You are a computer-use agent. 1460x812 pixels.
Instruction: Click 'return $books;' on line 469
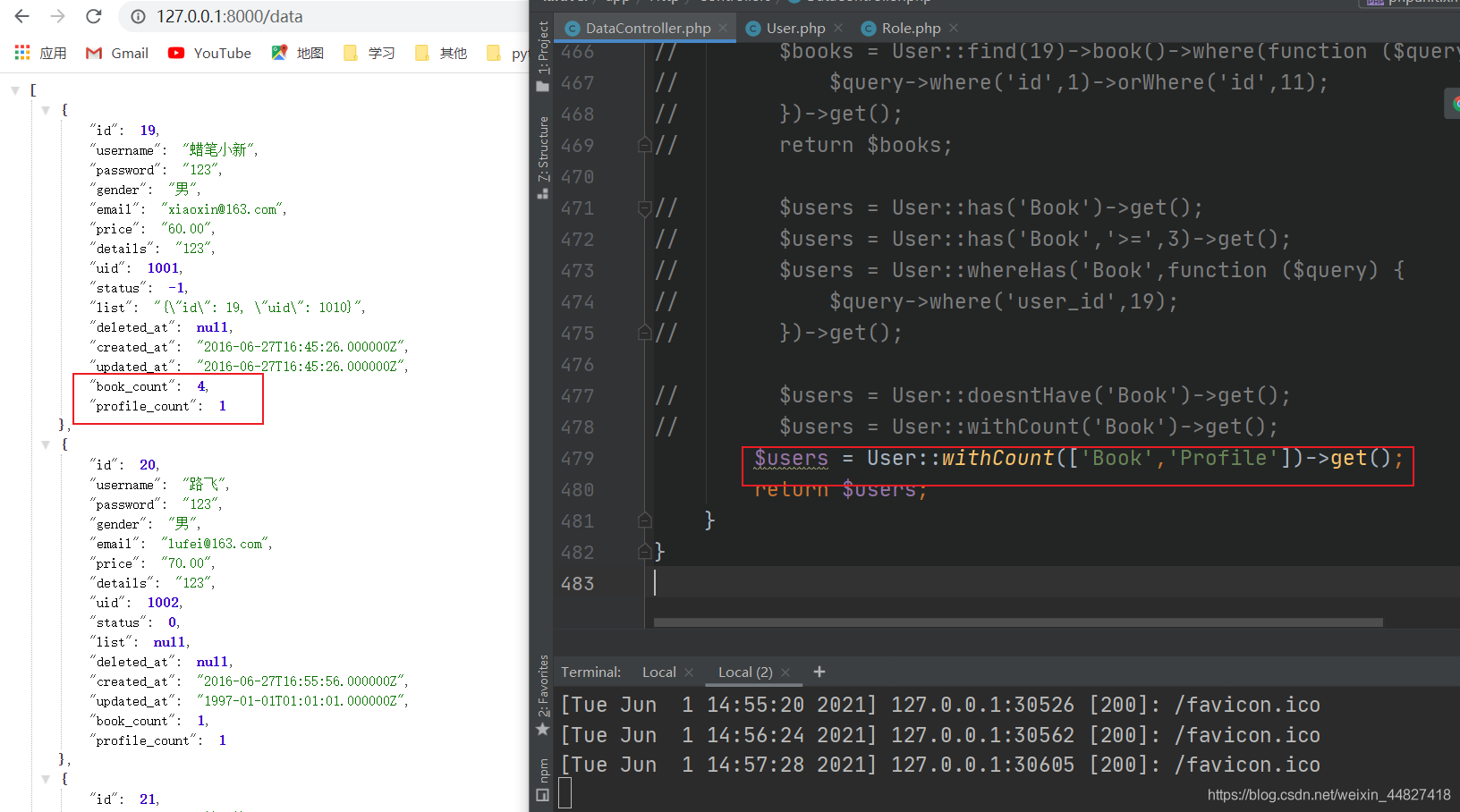click(865, 145)
